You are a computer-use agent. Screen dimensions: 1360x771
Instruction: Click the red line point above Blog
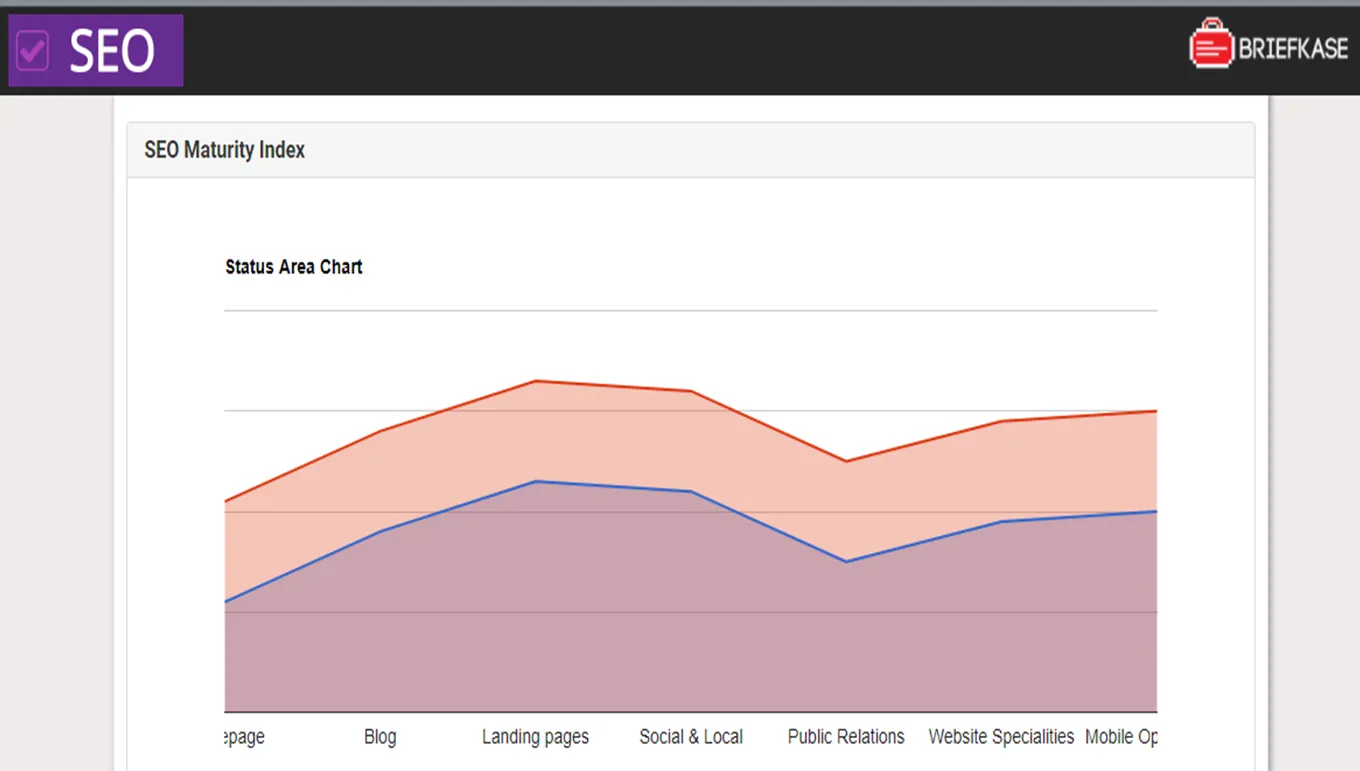click(x=380, y=431)
